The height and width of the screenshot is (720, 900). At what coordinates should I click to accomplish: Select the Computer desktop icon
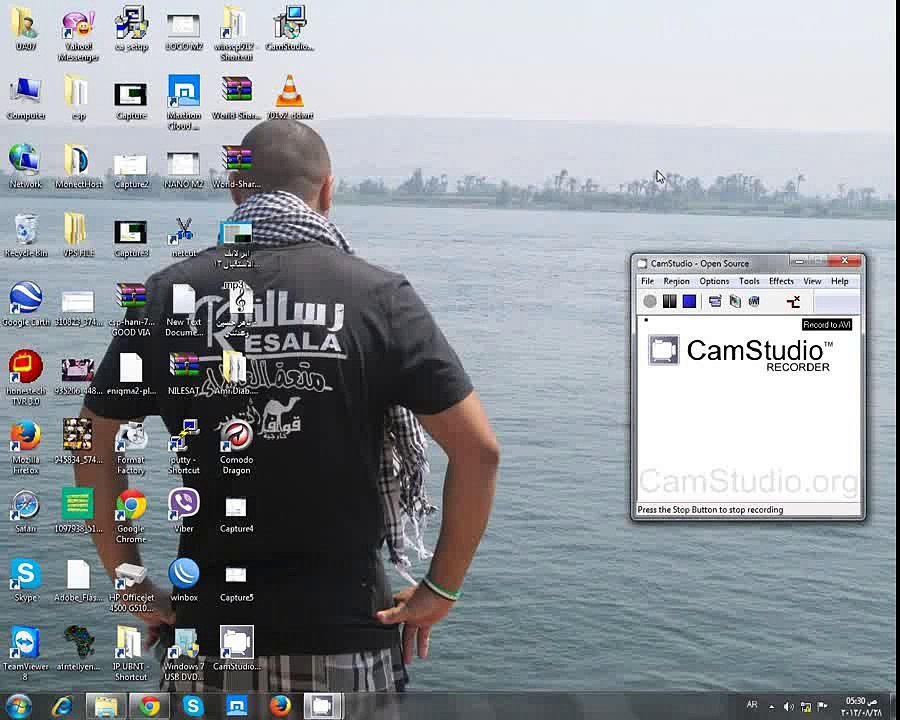pyautogui.click(x=26, y=99)
